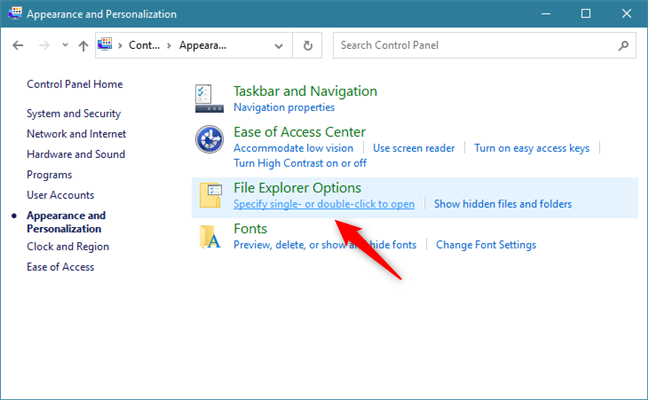Open User Accounts category
Viewport: 648px width, 400px height.
click(x=60, y=195)
